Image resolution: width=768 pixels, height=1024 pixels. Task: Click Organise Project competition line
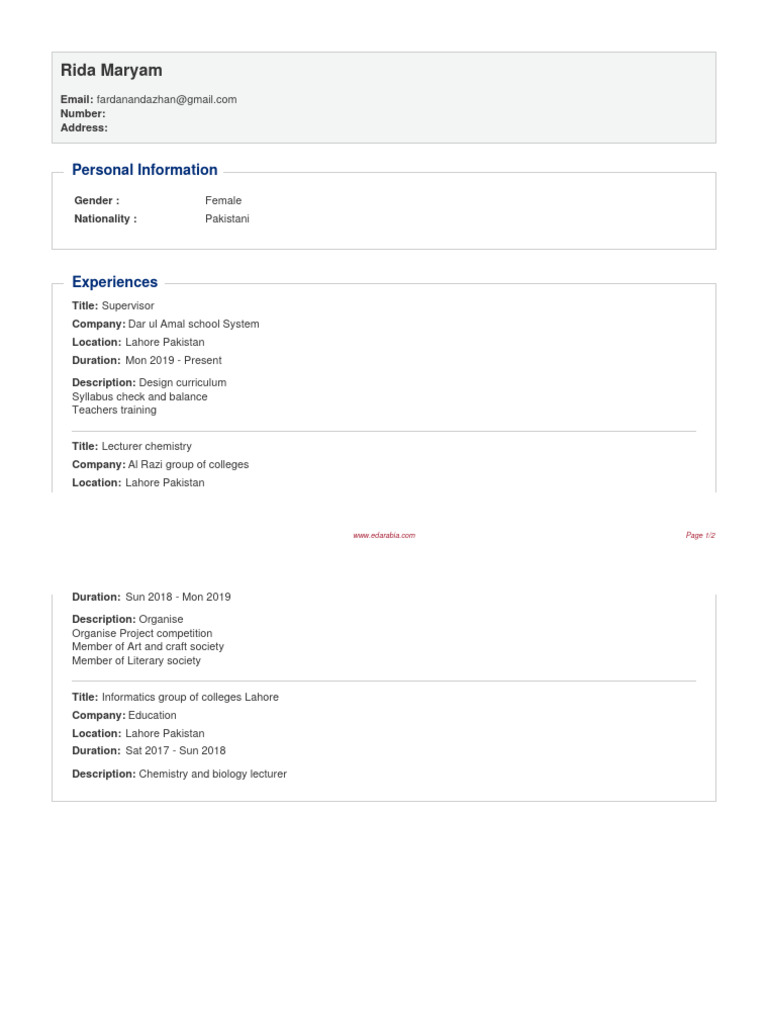tap(142, 633)
